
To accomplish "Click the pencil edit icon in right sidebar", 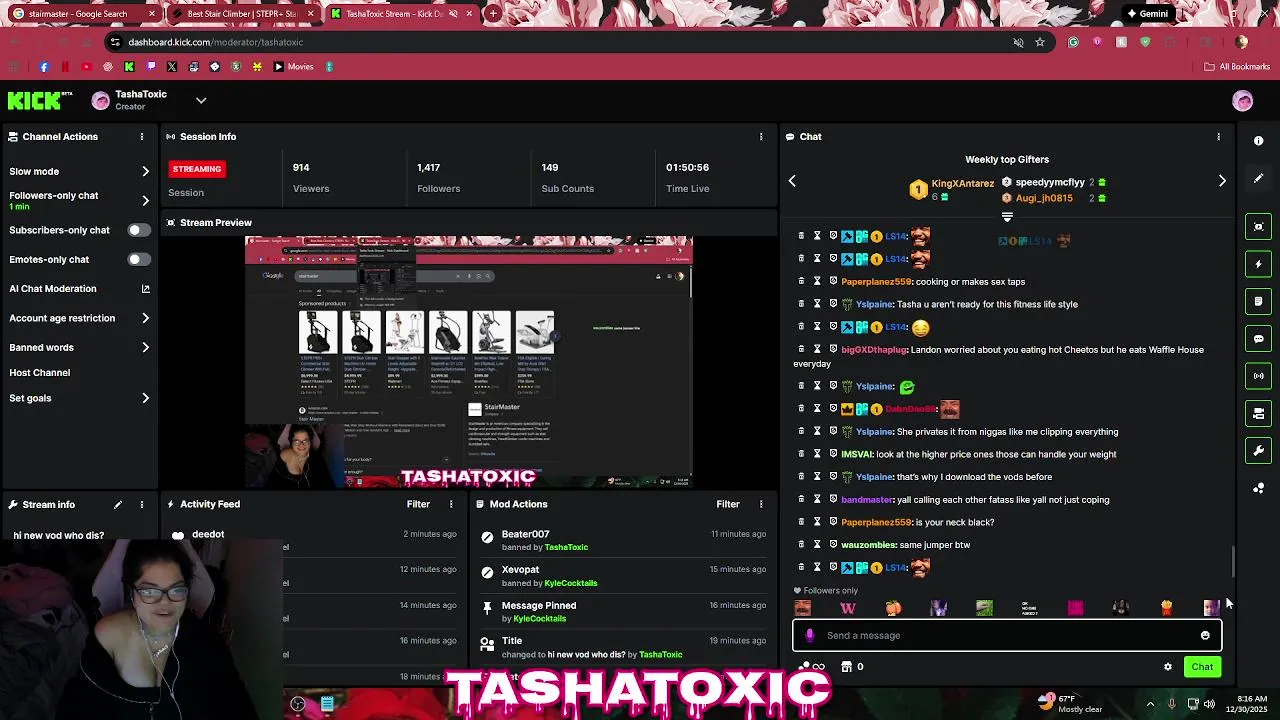I will 1259,178.
